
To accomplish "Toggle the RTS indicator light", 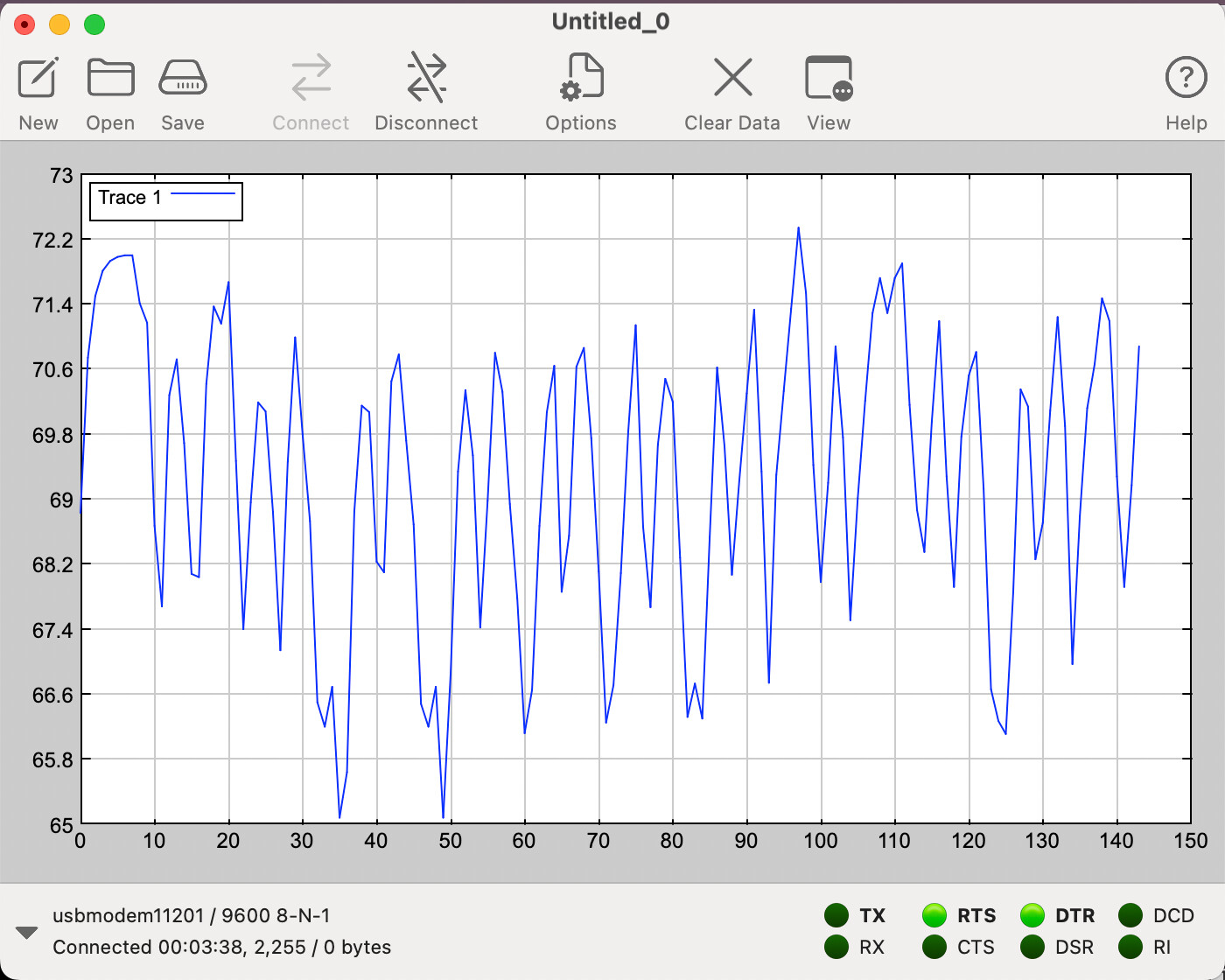I will coord(934,915).
